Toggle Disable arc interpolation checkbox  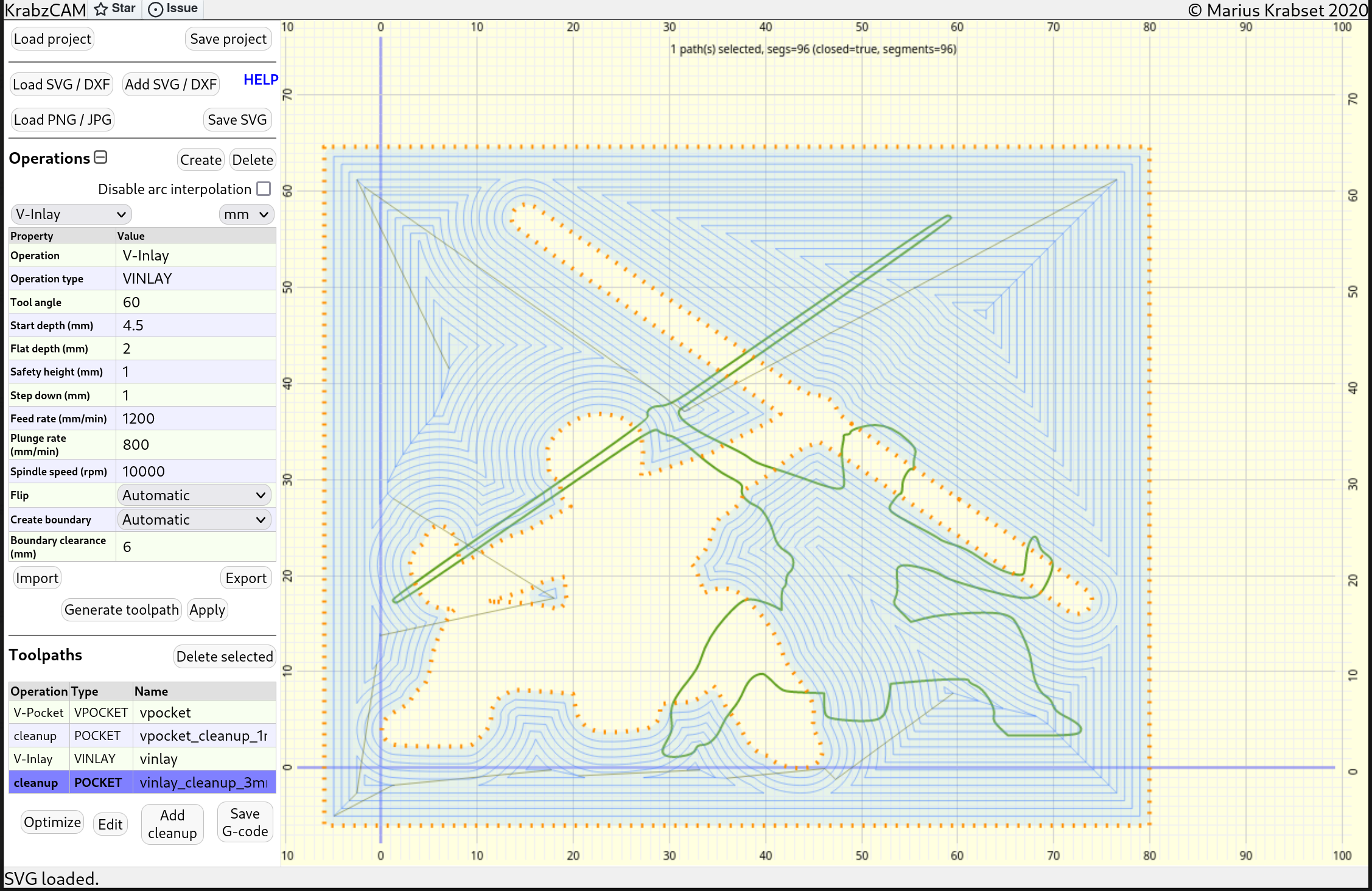pyautogui.click(x=264, y=189)
